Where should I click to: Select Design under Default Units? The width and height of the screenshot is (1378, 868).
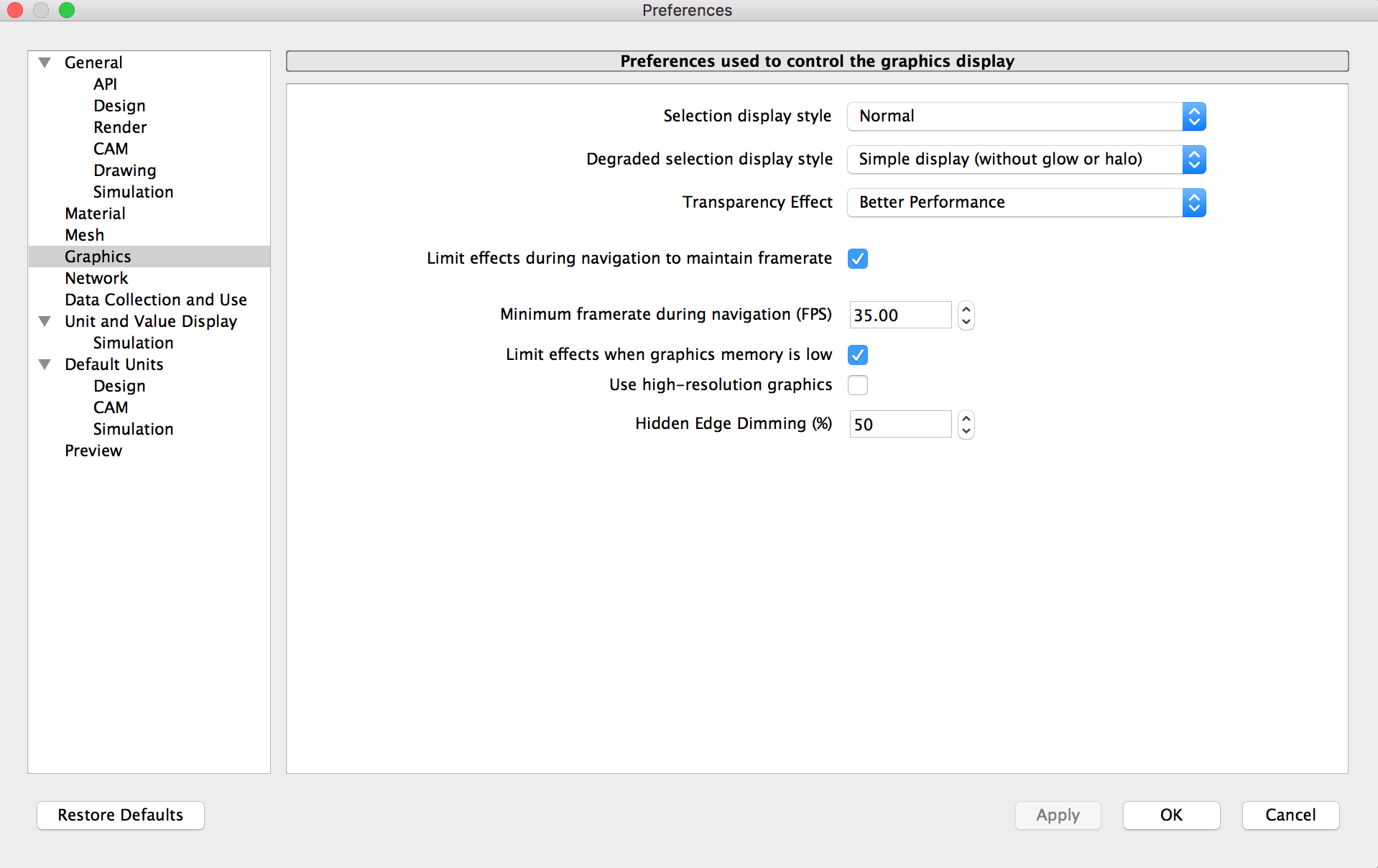coord(119,386)
